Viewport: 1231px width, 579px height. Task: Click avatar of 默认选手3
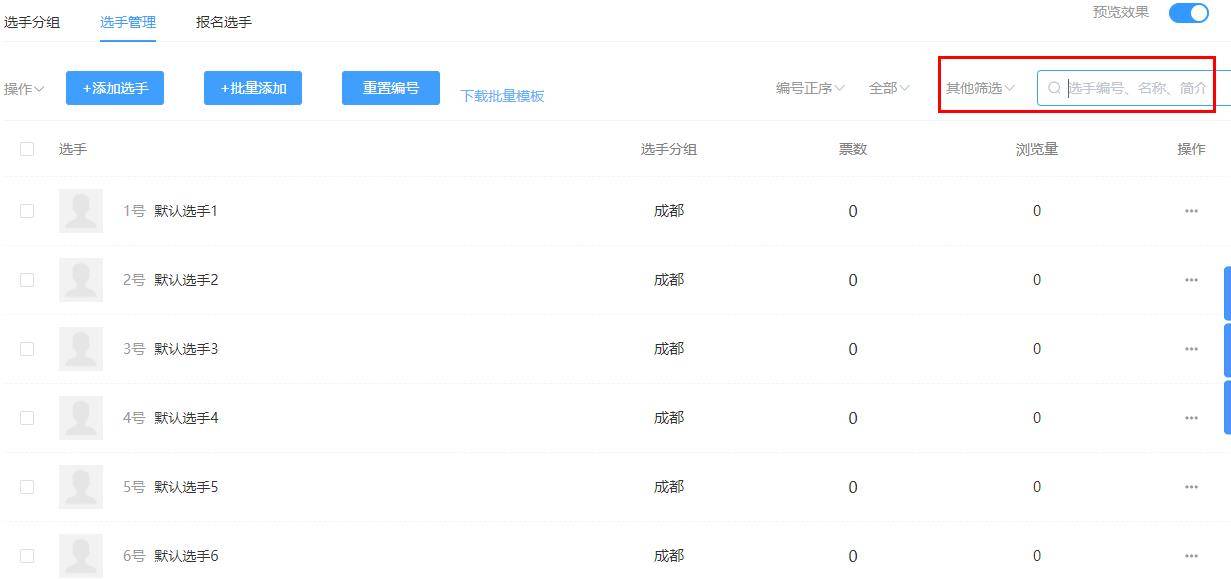click(x=81, y=349)
